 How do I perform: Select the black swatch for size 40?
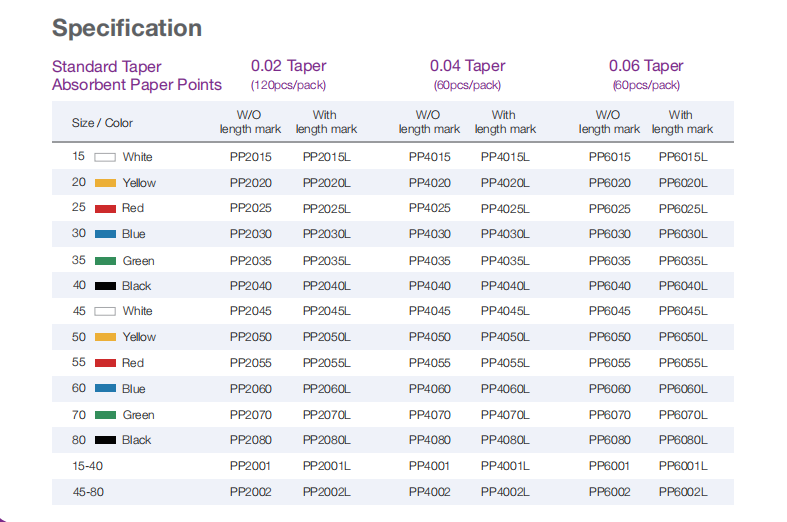[105, 286]
